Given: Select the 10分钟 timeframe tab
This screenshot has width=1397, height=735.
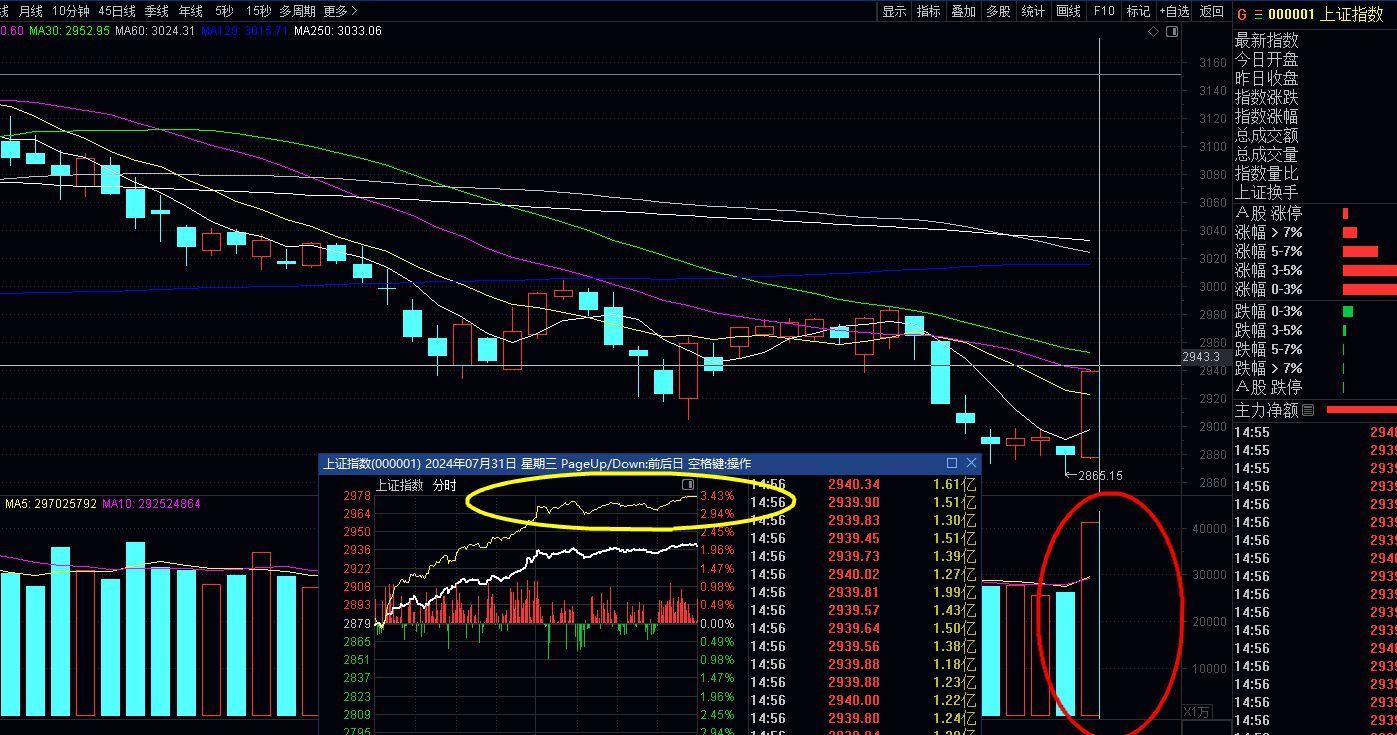Looking at the screenshot, I should [71, 11].
